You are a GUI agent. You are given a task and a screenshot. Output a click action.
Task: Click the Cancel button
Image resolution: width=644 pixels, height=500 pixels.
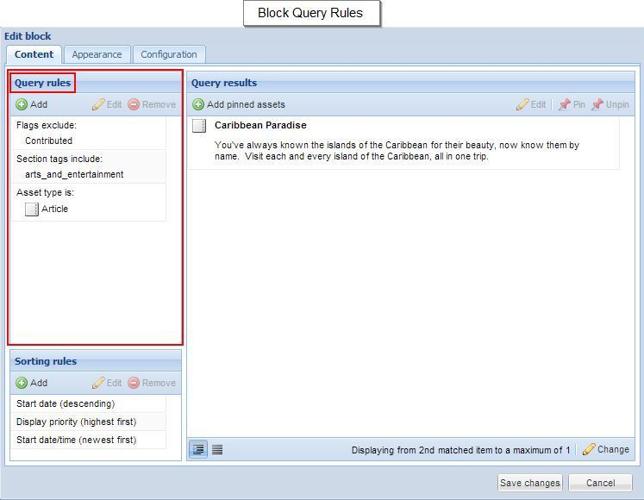(x=599, y=483)
